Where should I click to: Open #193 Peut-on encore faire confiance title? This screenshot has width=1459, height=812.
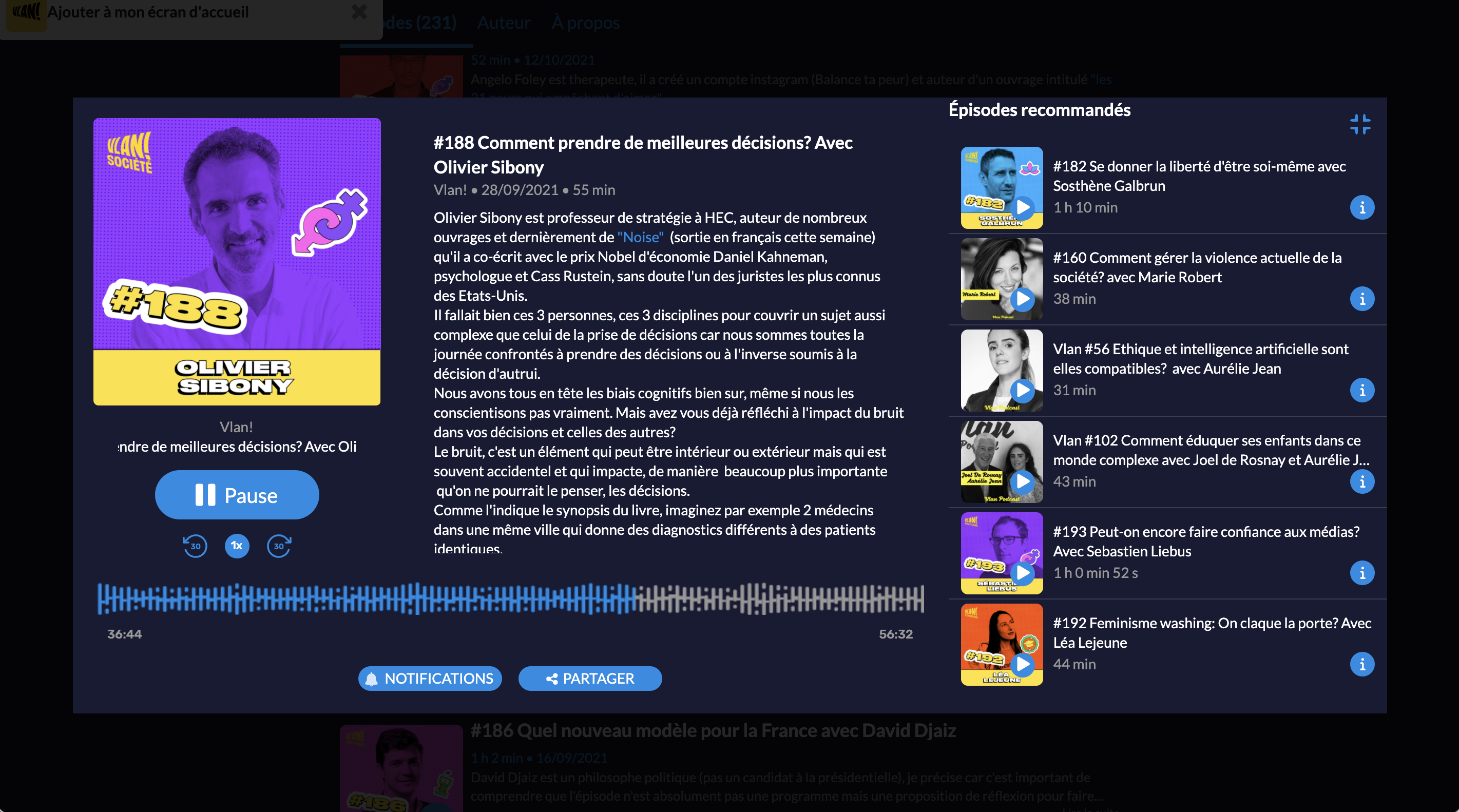click(1206, 542)
